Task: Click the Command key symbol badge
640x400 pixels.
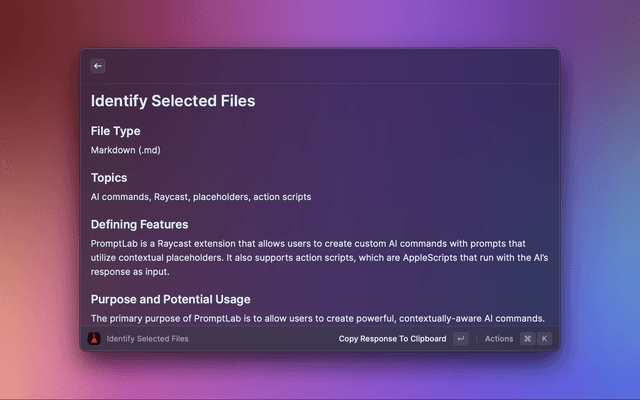Action: 527,338
